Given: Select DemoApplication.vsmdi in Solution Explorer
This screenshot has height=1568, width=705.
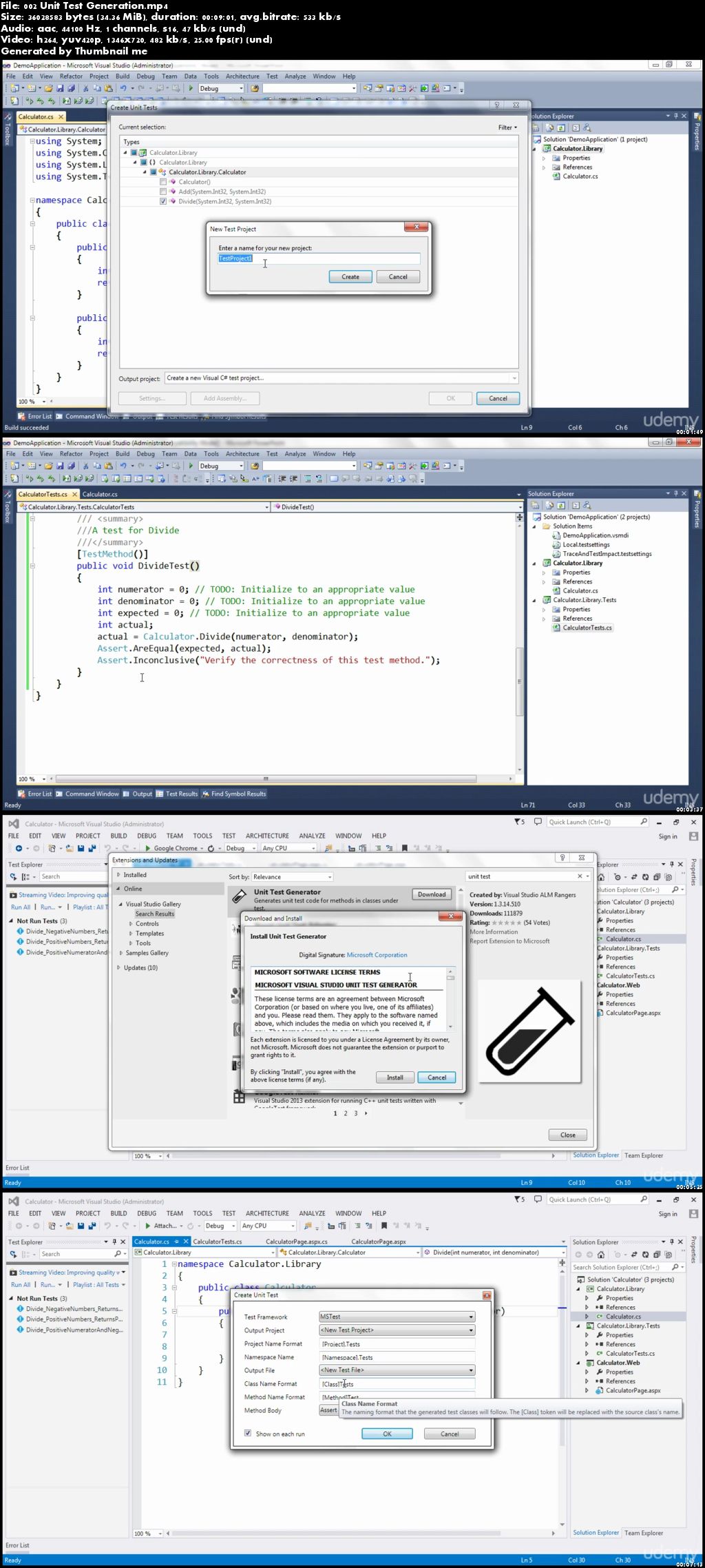Looking at the screenshot, I should point(590,535).
